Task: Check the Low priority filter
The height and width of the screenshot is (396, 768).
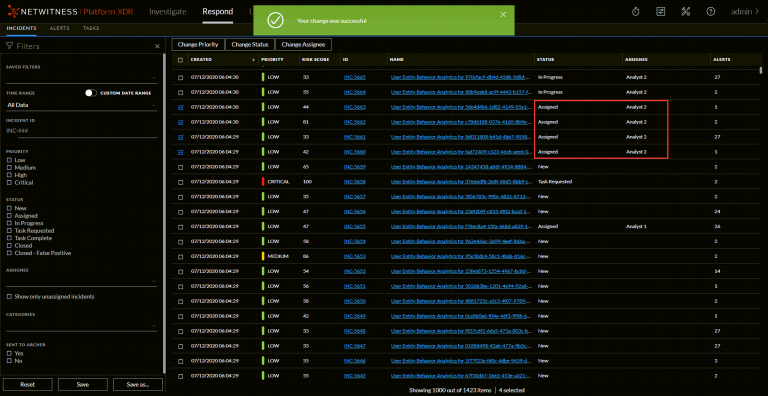Action: point(9,160)
